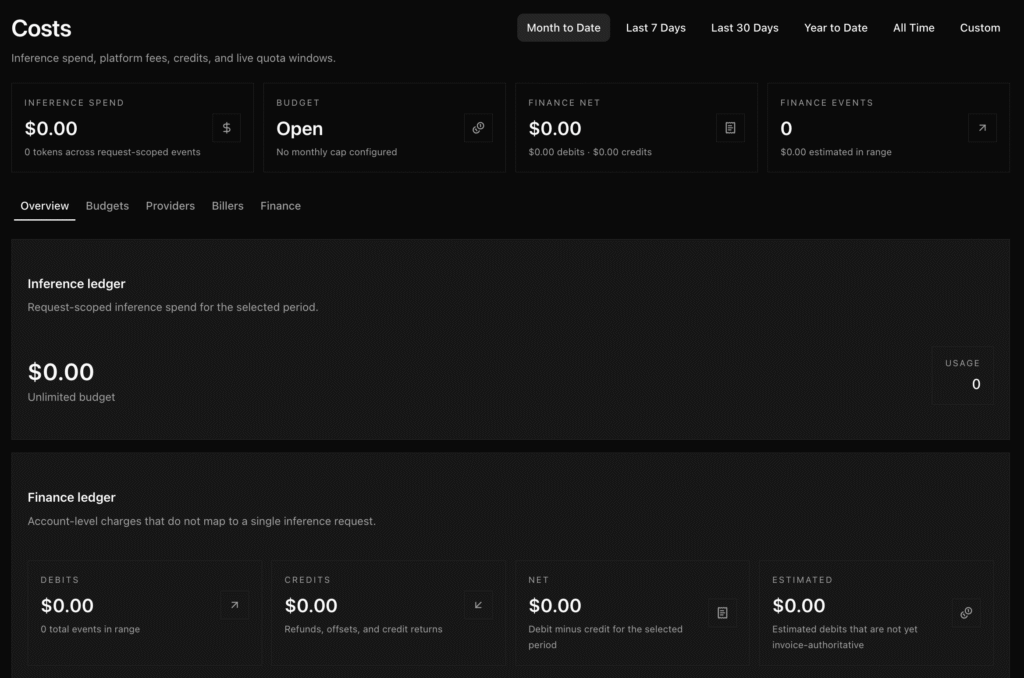Screen dimensions: 1024x678
Task: Select the Billers tab
Action: 227,205
